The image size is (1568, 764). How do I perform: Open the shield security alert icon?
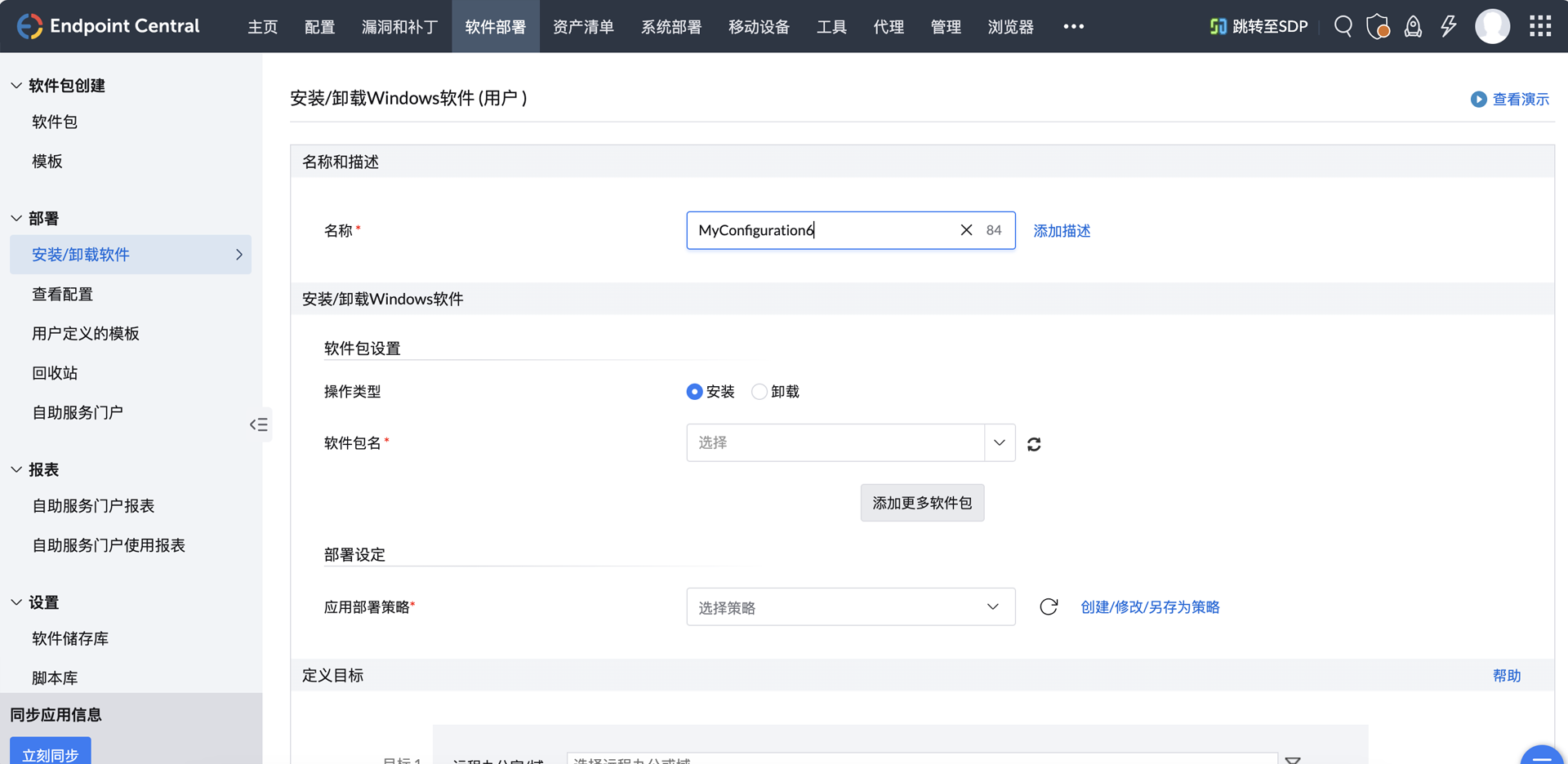(1378, 26)
